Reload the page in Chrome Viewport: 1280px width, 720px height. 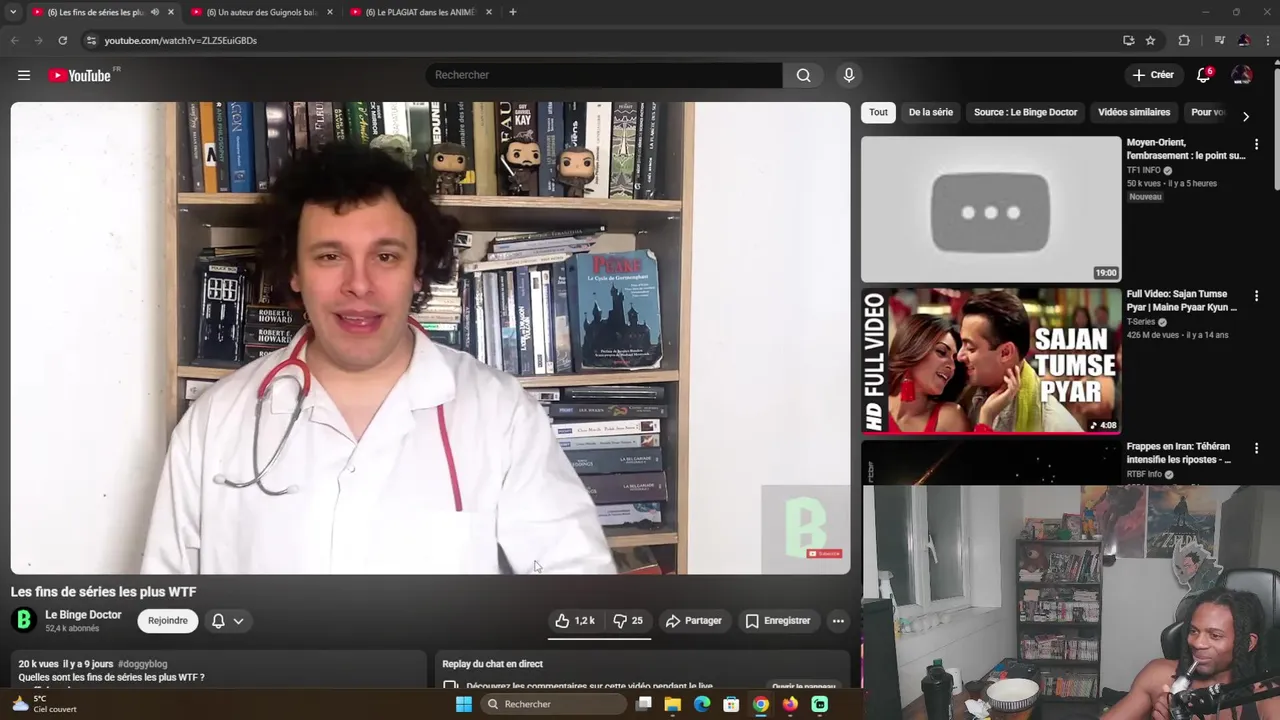tap(62, 40)
